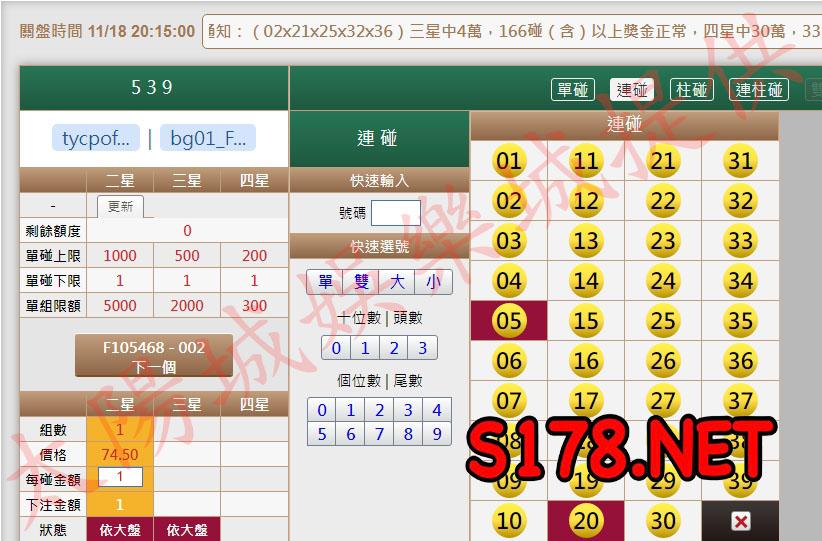Select tens digit 0 under 十位數
This screenshot has height=541, width=822.
pyautogui.click(x=336, y=348)
